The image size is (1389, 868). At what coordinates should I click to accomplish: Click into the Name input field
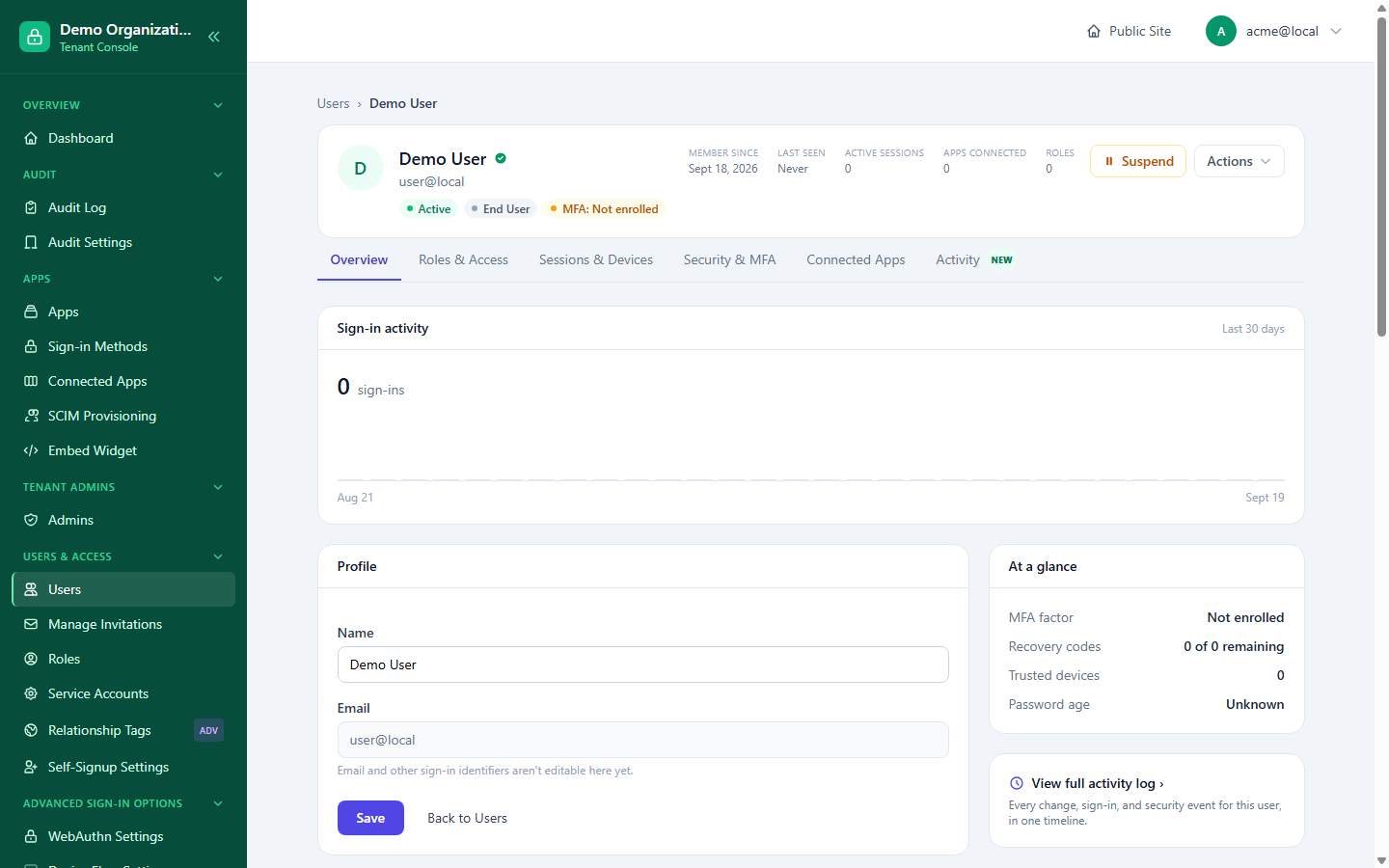coord(642,665)
